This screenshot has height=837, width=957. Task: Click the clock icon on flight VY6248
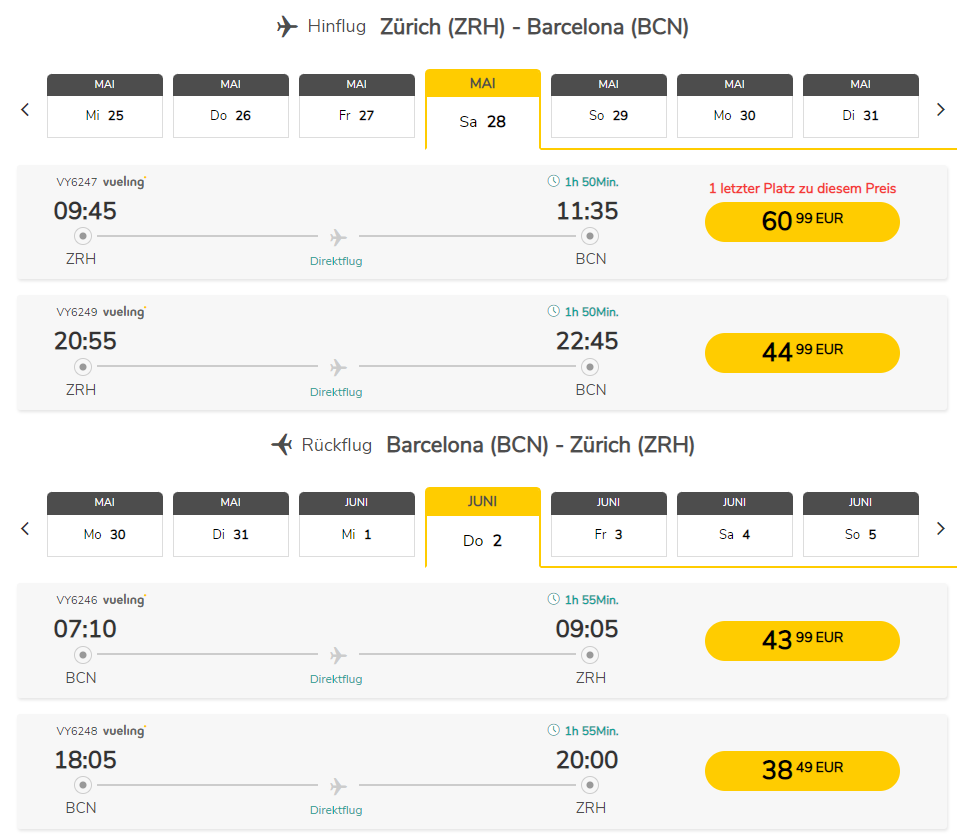pos(554,730)
